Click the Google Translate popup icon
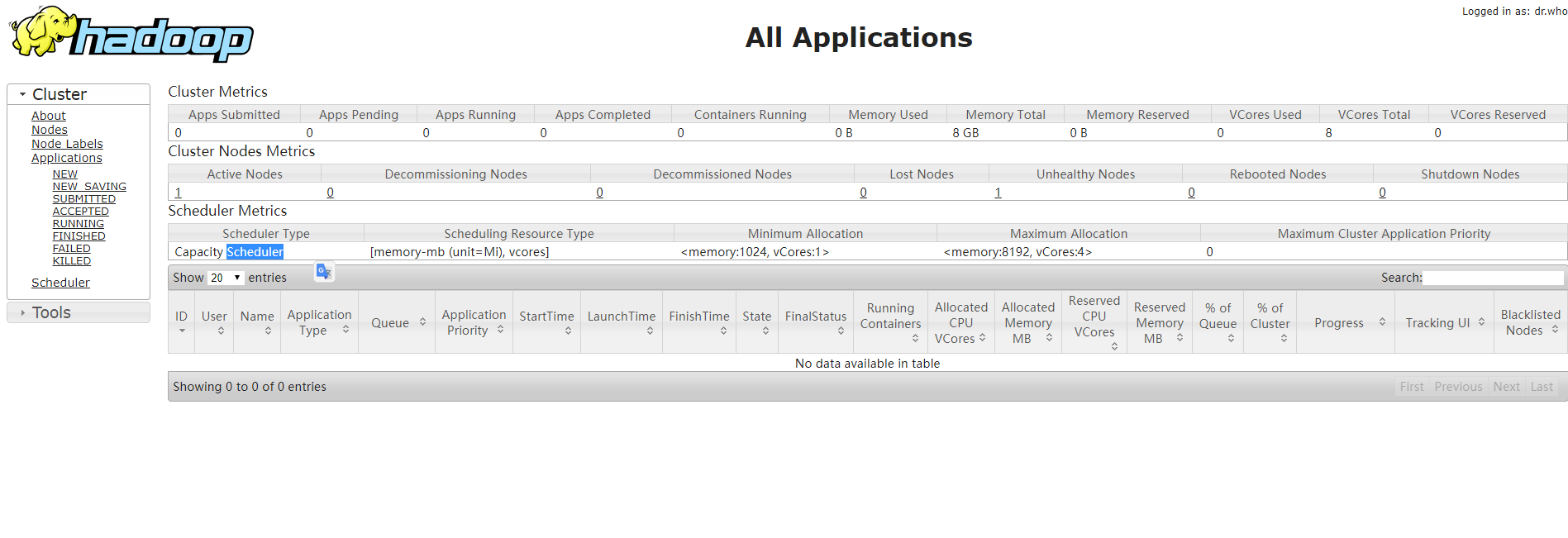This screenshot has width=1568, height=538. click(323, 272)
